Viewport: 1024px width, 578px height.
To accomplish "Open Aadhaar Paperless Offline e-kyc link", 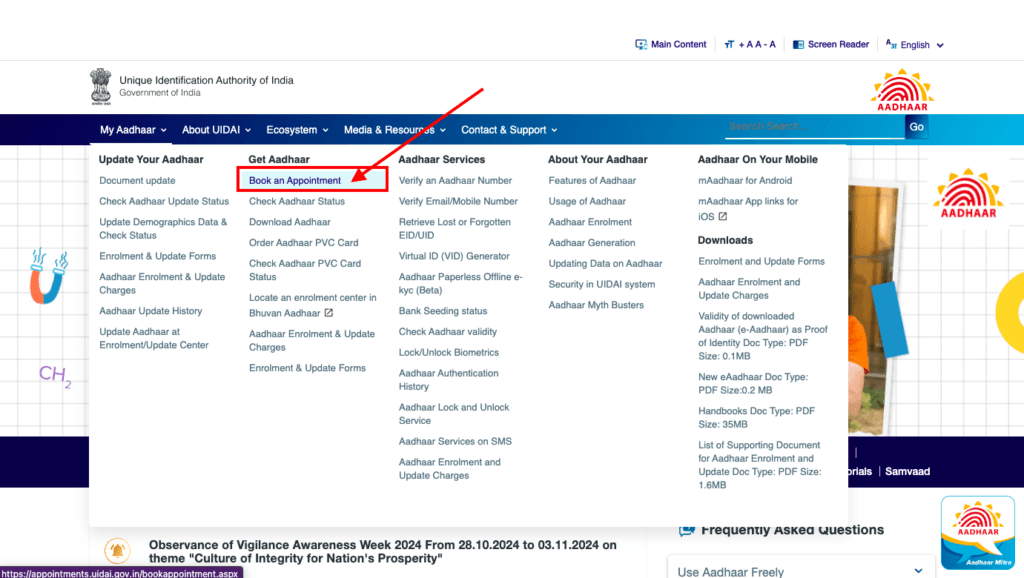I will pos(460,283).
